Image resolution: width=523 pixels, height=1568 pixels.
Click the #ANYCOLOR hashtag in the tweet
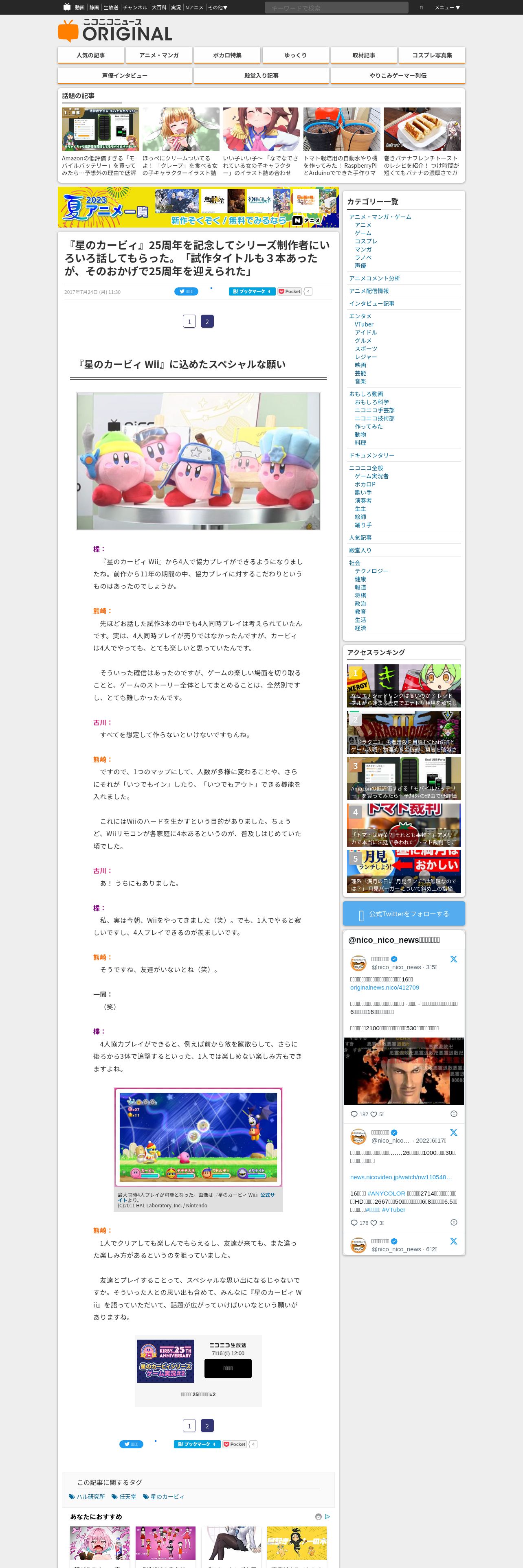coord(386,1193)
